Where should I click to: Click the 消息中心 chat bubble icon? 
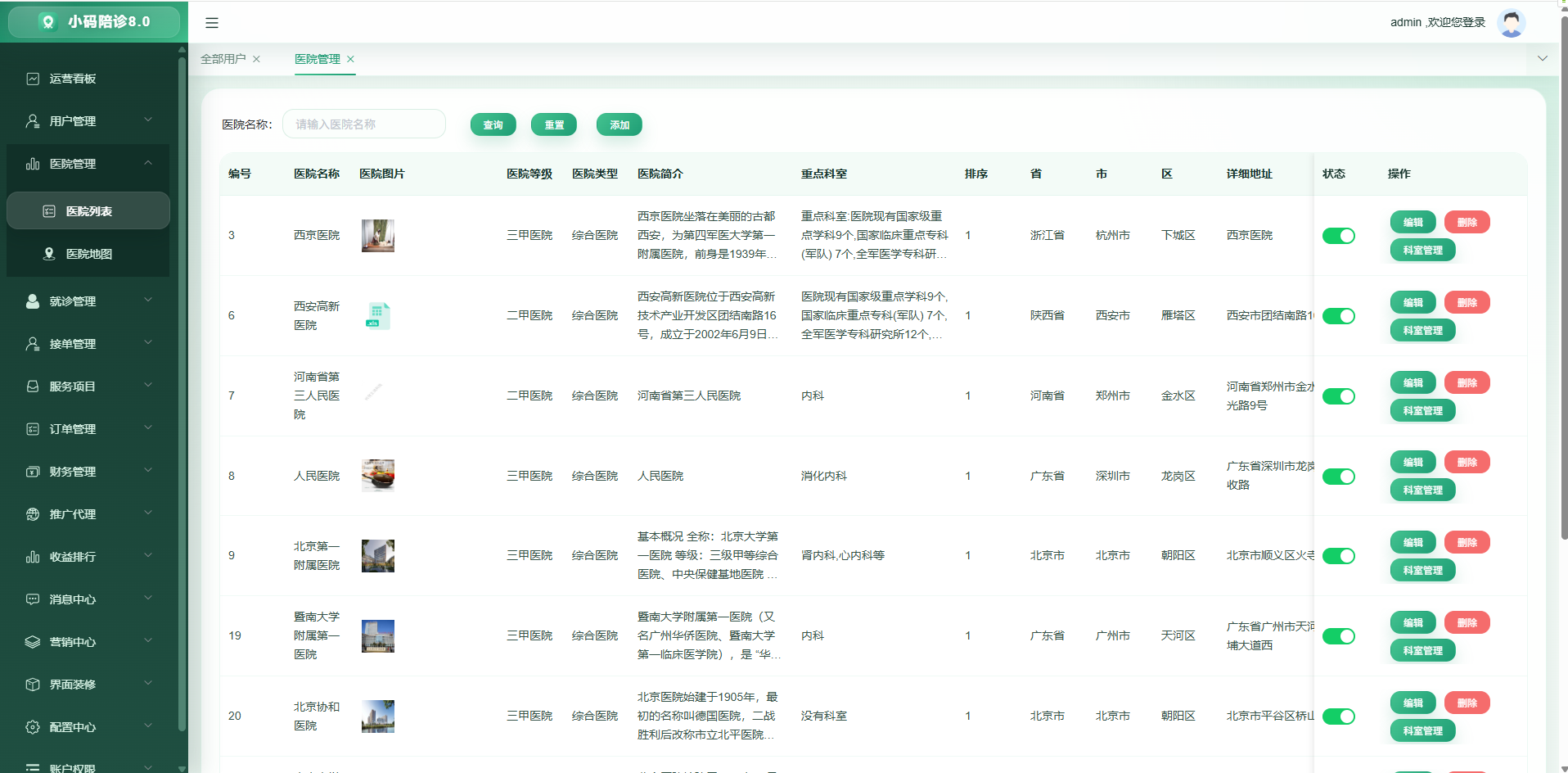(x=33, y=599)
